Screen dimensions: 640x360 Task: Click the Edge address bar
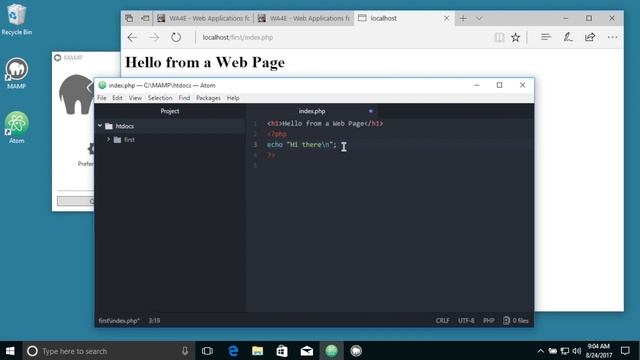(343, 38)
